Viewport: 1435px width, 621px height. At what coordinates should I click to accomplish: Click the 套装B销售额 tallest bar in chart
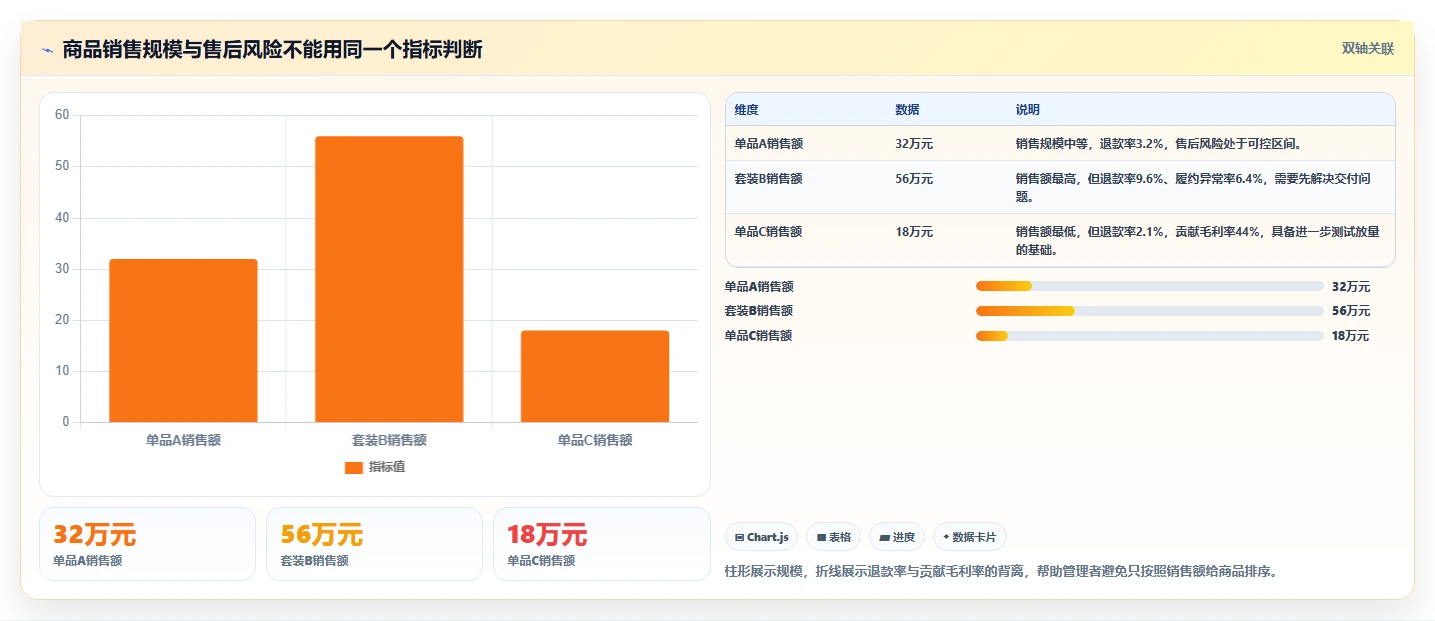[x=389, y=279]
